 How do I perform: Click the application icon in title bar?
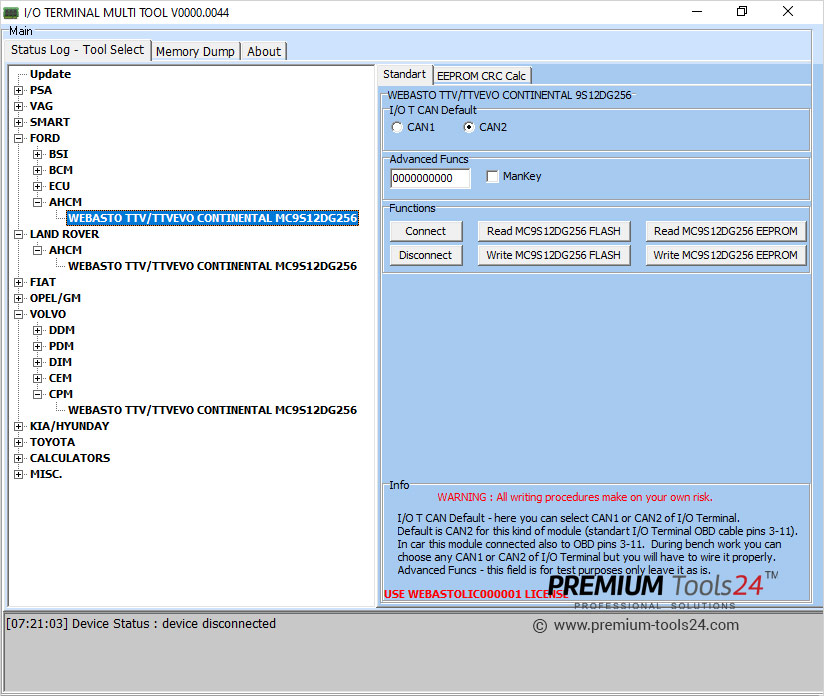(x=11, y=13)
